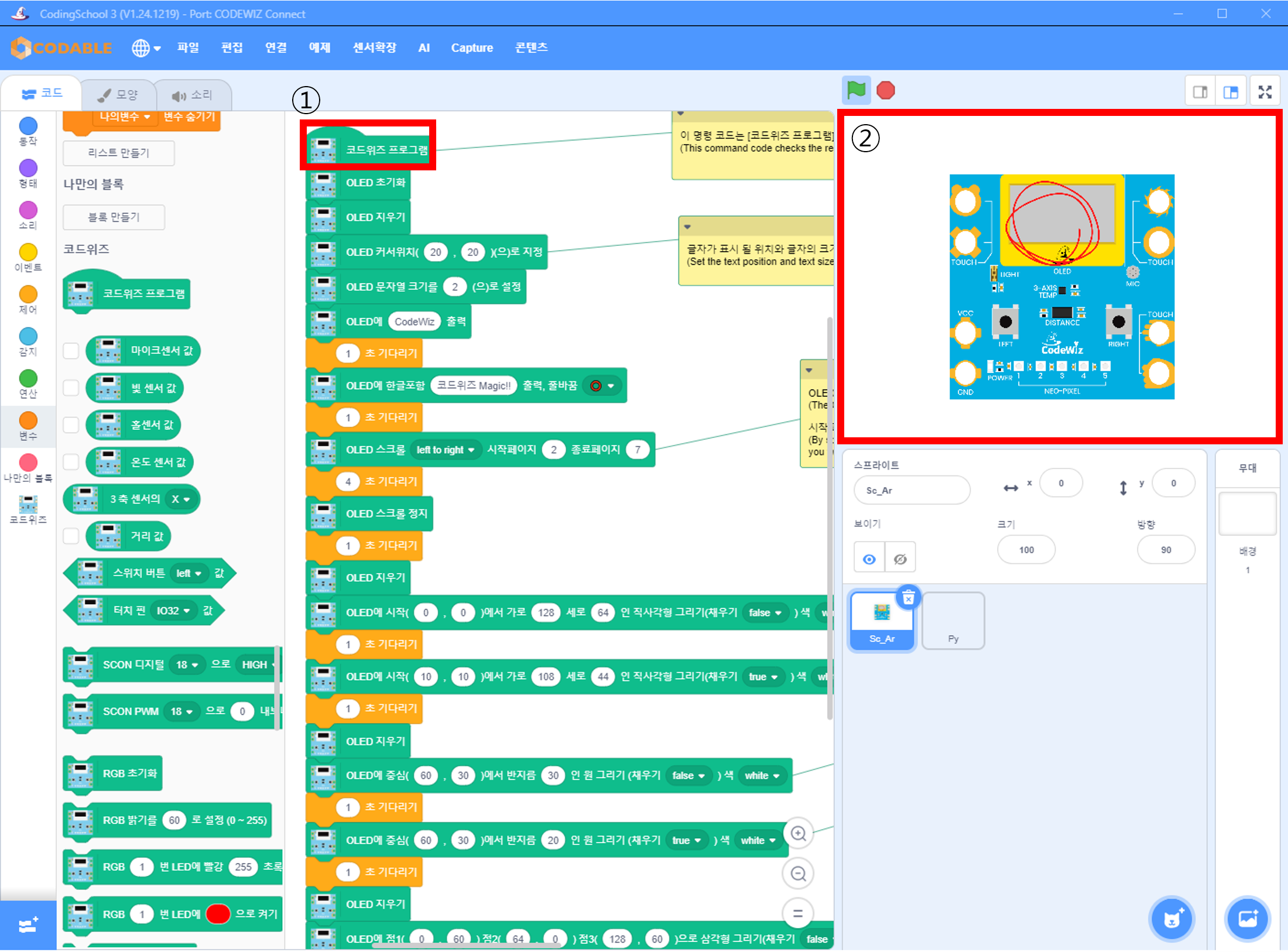Select the 소리 sound category circle
This screenshot has height=952, width=1288.
tap(28, 210)
